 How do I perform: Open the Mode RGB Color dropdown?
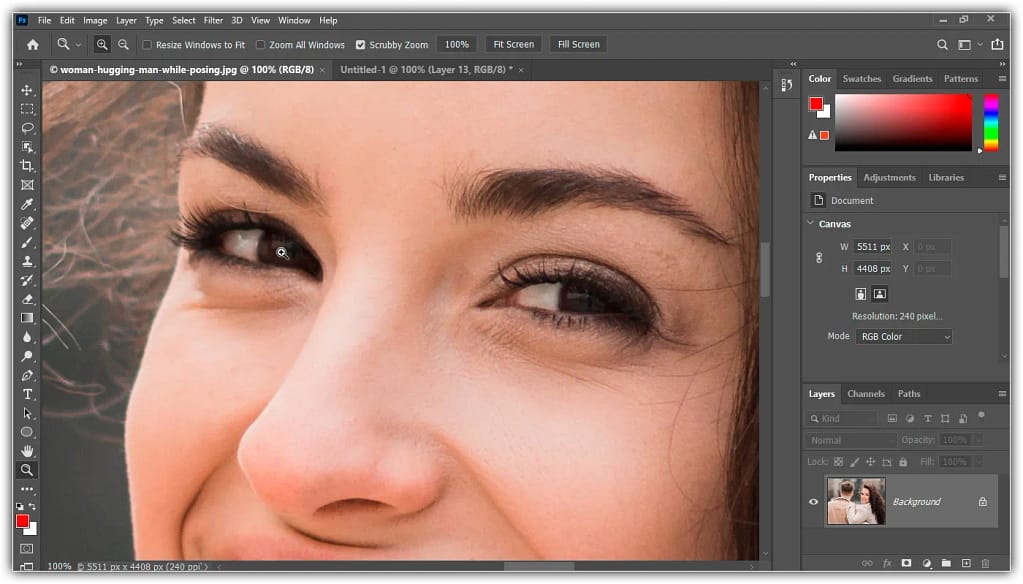(x=903, y=337)
